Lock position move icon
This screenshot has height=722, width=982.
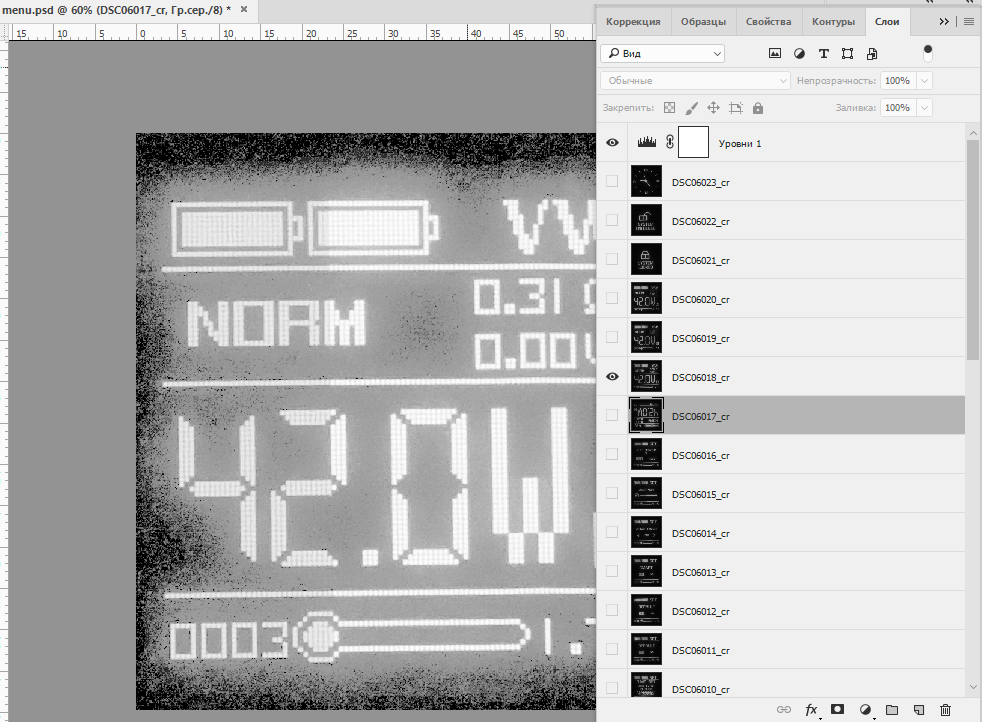713,108
